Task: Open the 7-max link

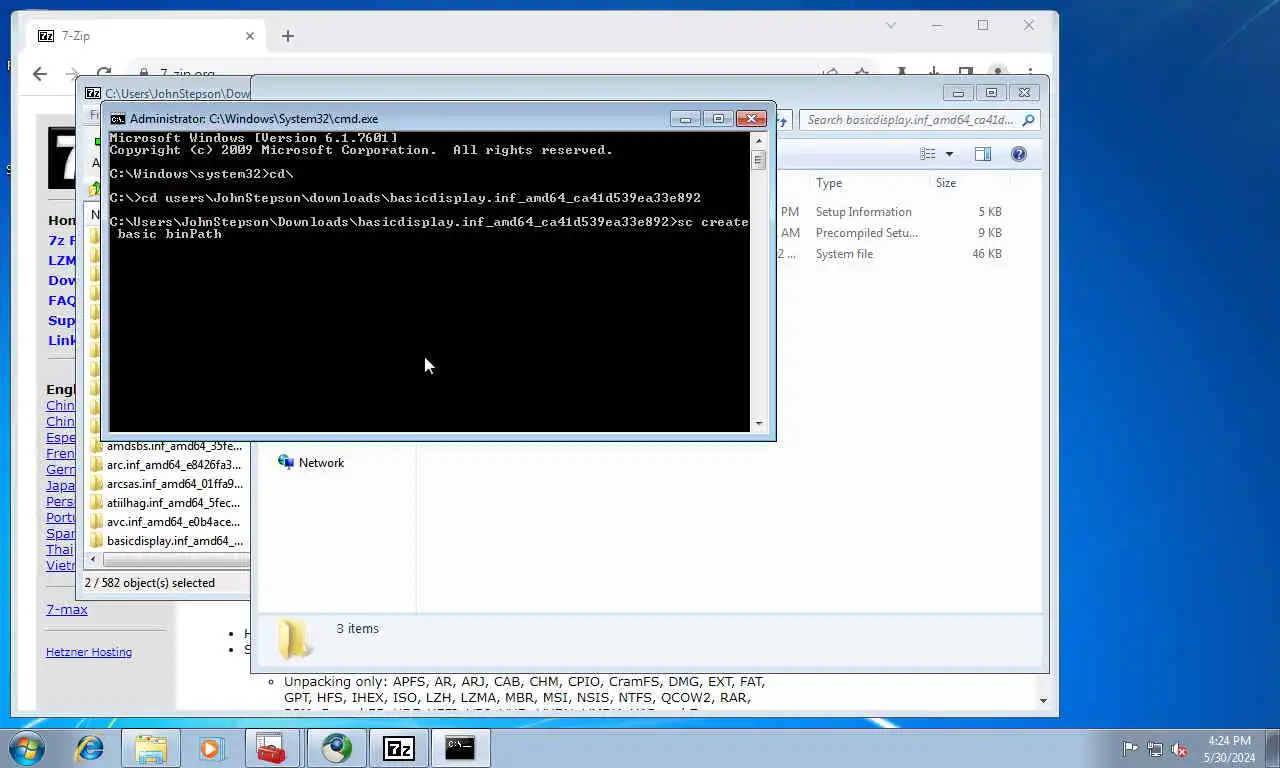Action: [67, 610]
